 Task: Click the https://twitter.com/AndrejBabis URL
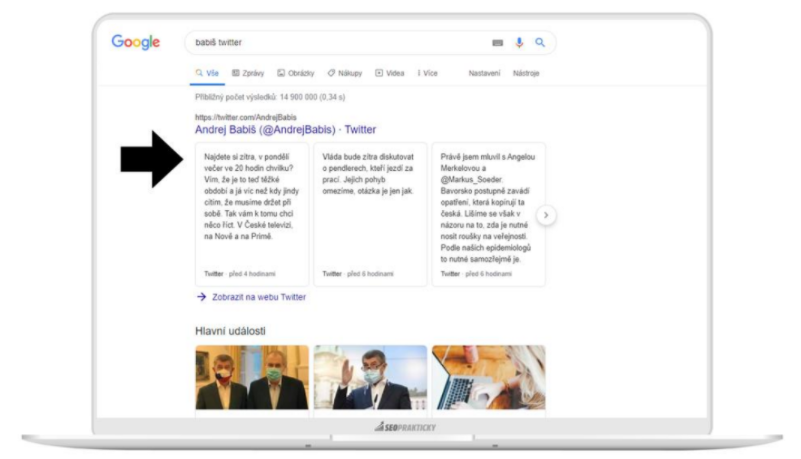tap(246, 117)
